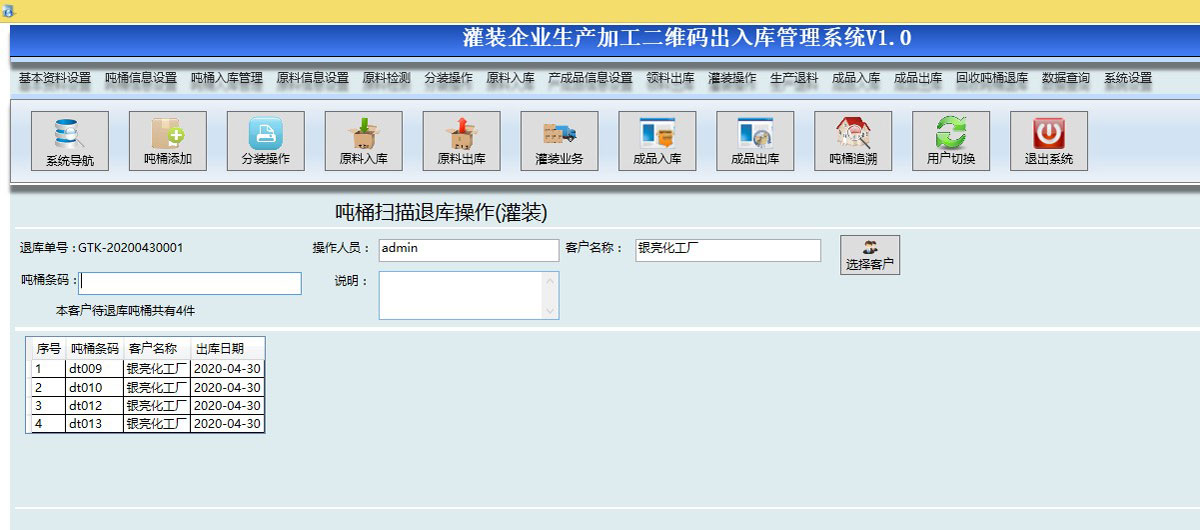This screenshot has width=1200, height=530.
Task: Focus the 吨桶条码 input field
Action: 190,283
